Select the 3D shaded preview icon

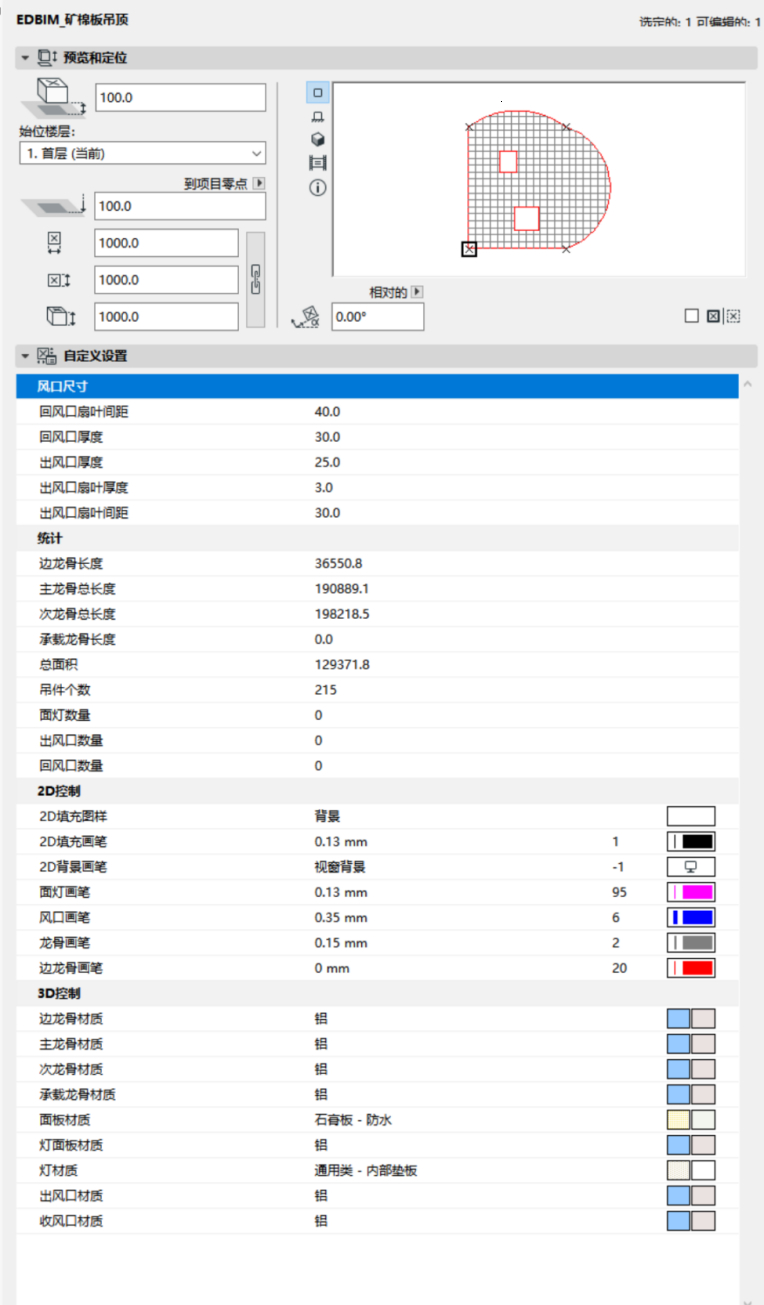point(318,139)
